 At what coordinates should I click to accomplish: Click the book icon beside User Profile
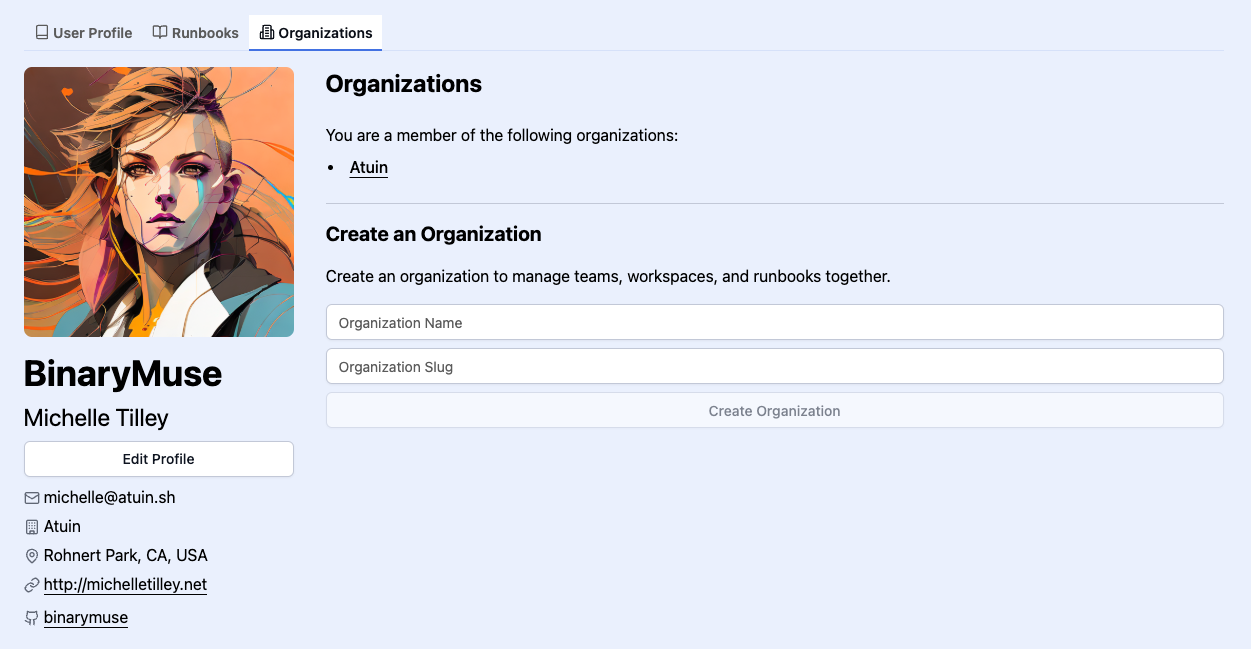coord(42,33)
